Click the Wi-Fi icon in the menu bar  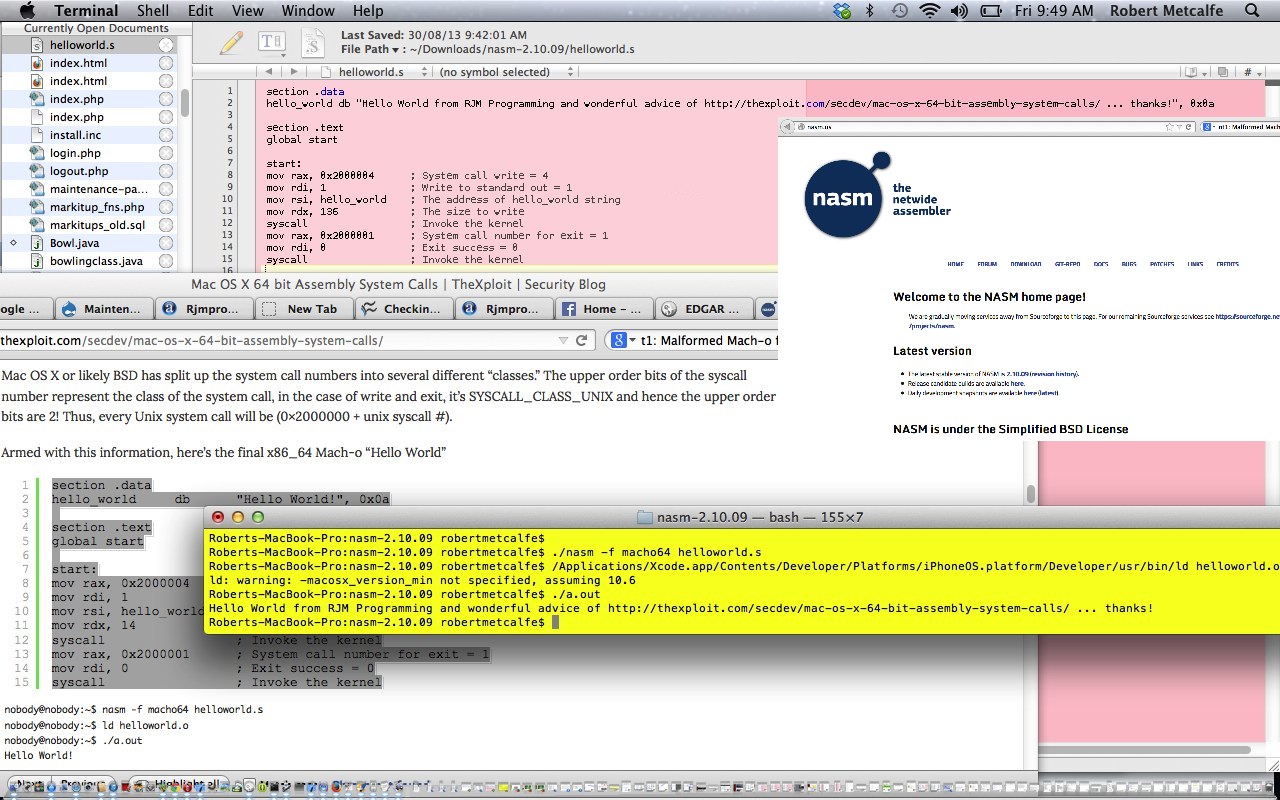pyautogui.click(x=930, y=11)
